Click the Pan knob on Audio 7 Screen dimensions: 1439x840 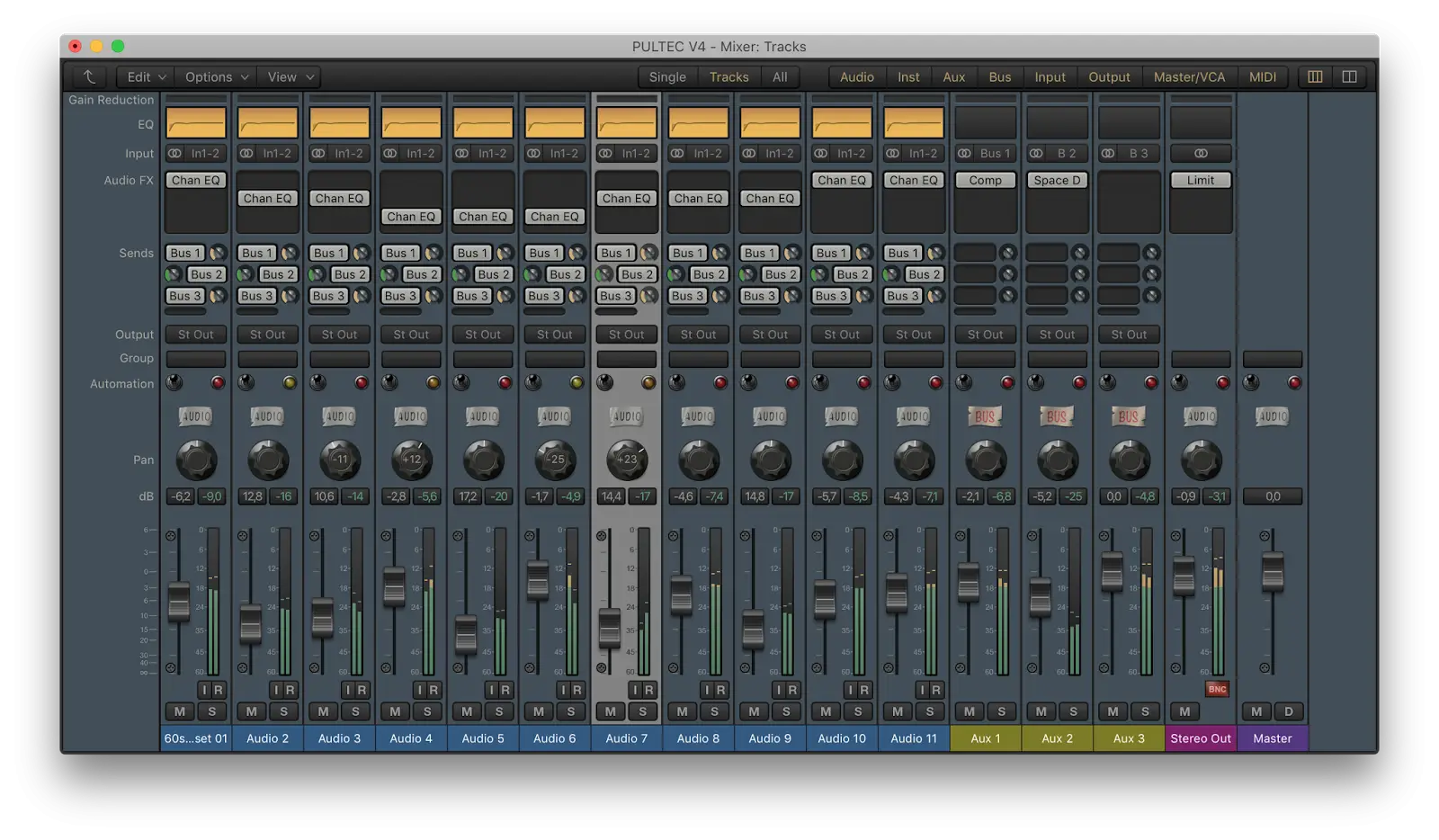click(627, 460)
